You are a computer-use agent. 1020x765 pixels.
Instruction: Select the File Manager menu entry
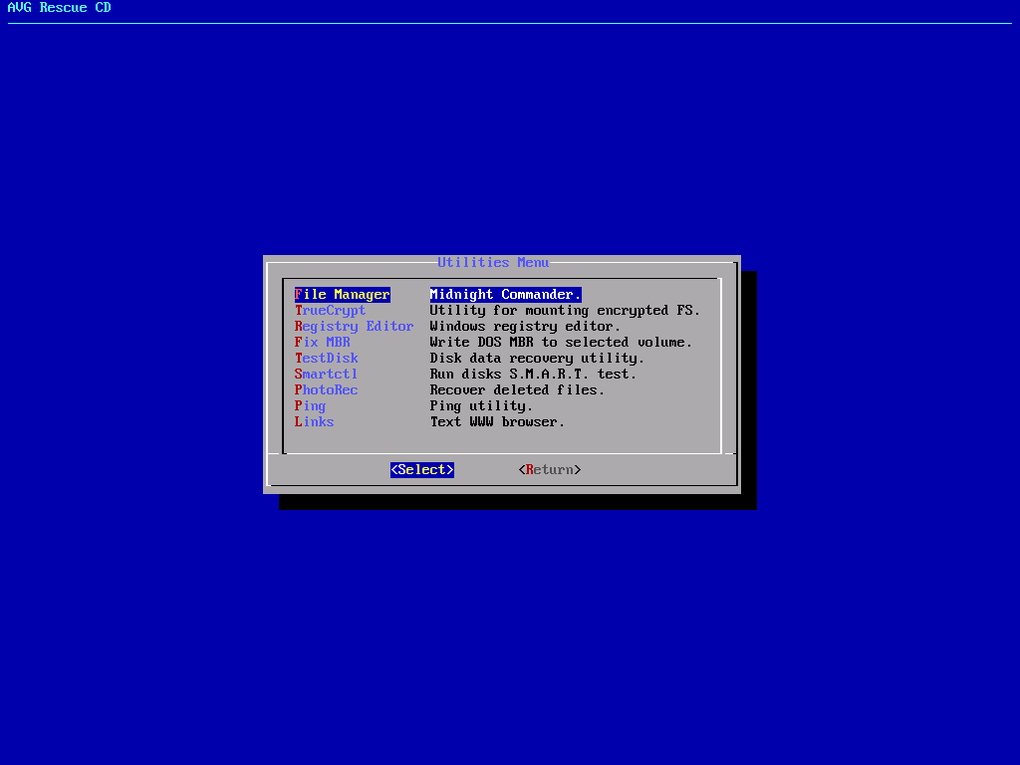[x=342, y=295]
